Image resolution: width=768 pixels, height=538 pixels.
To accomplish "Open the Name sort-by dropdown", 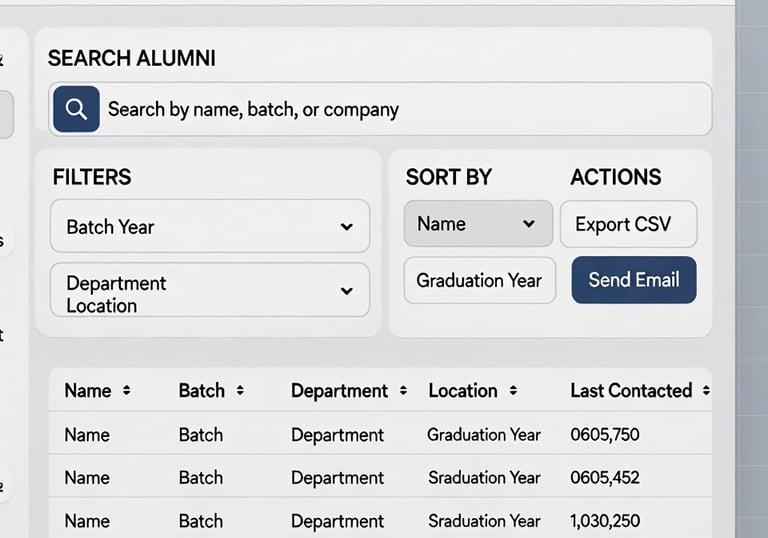I will click(x=477, y=224).
